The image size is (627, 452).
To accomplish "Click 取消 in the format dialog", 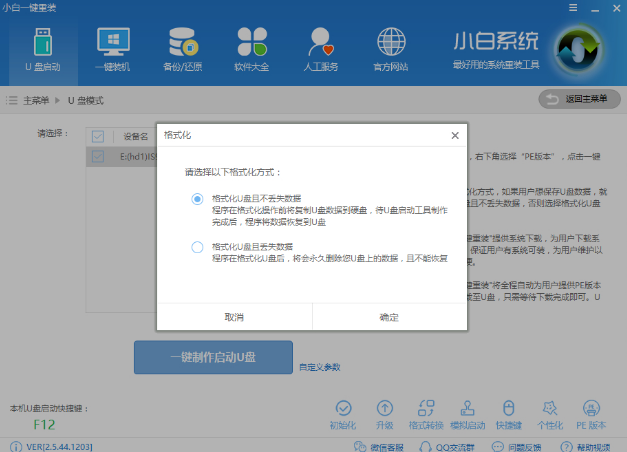I will [x=234, y=316].
